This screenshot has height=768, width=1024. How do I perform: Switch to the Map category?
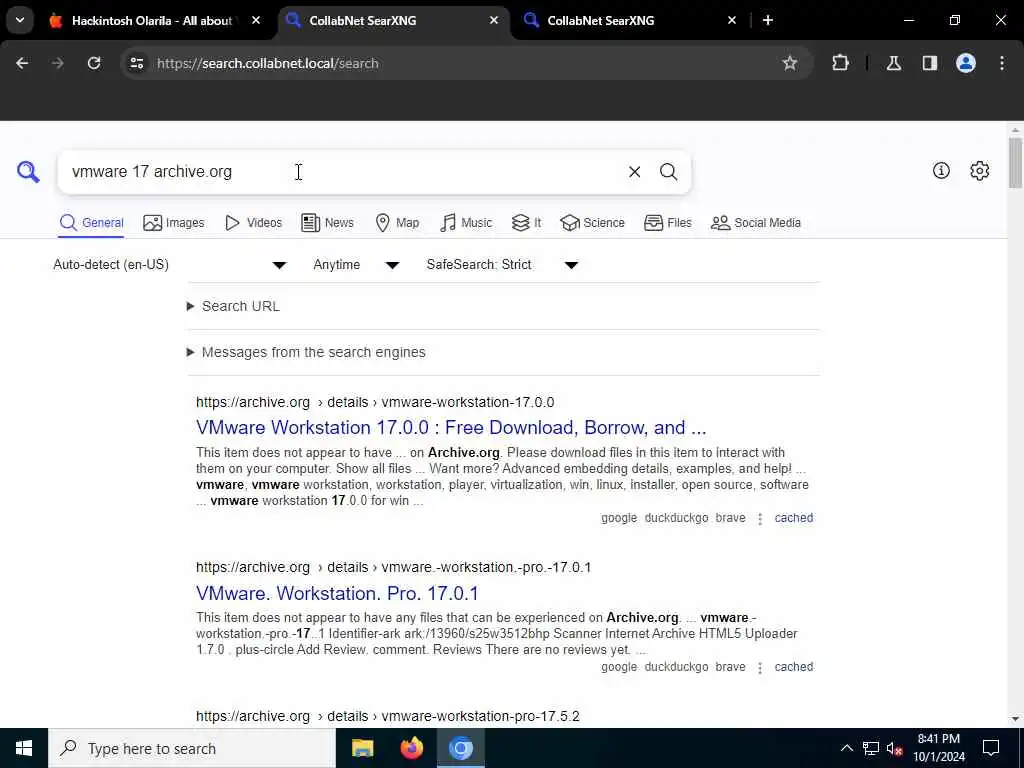pos(397,223)
